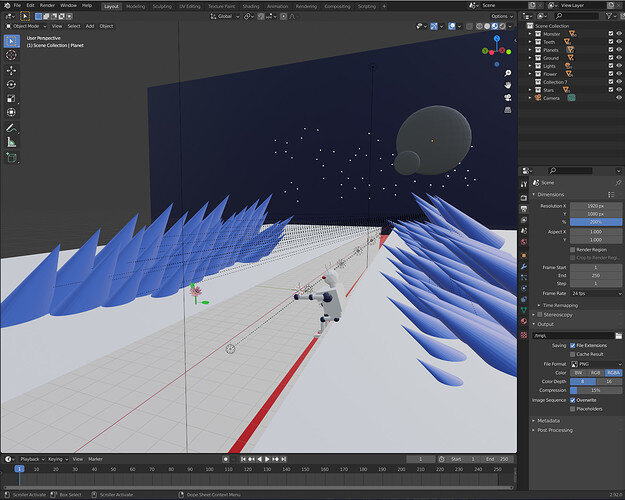Toggle camera view with camera icon

click(507, 98)
